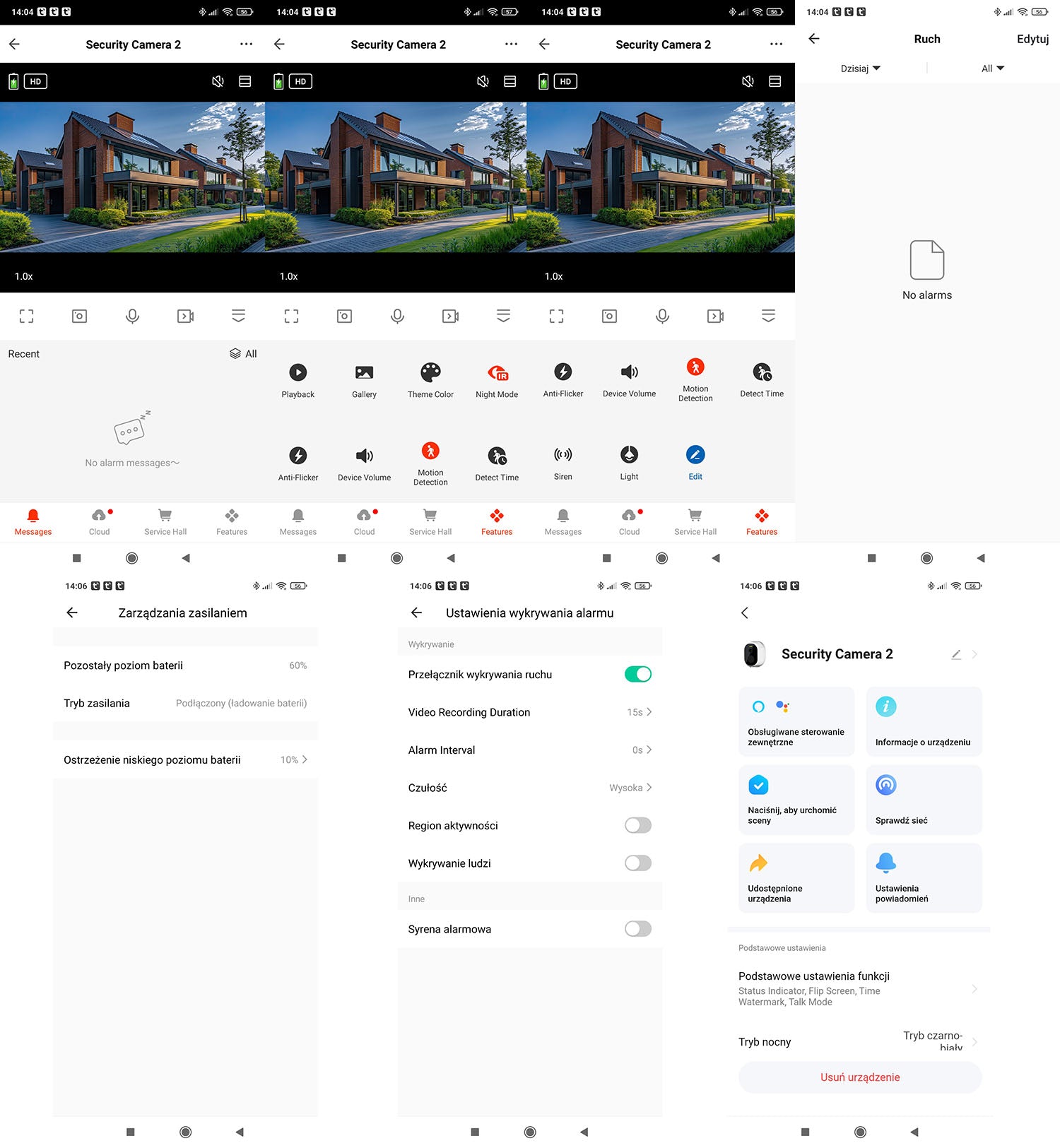Enable the Region aktywności toggle

[637, 825]
